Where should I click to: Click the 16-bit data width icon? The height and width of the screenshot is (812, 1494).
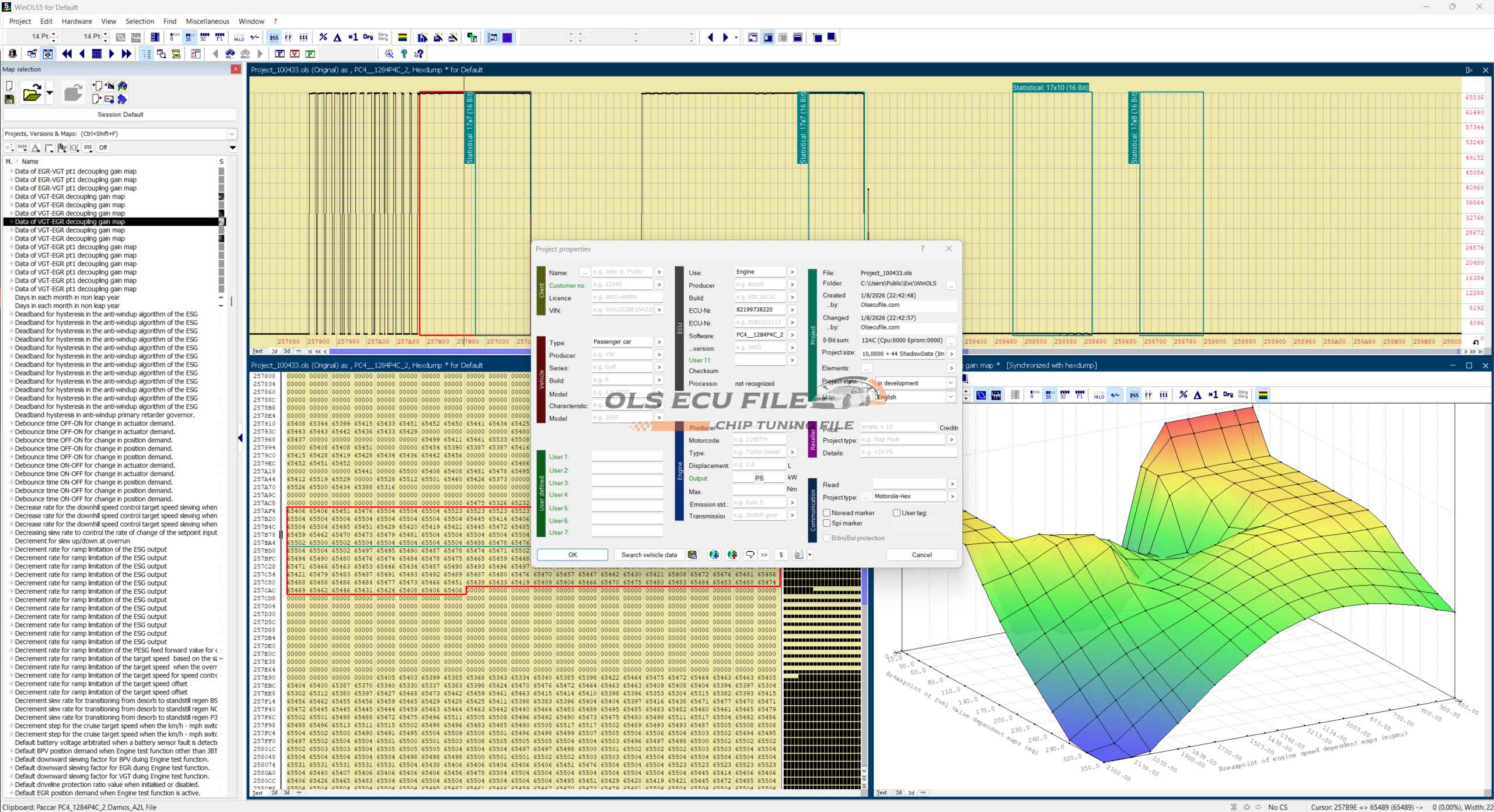(189, 37)
